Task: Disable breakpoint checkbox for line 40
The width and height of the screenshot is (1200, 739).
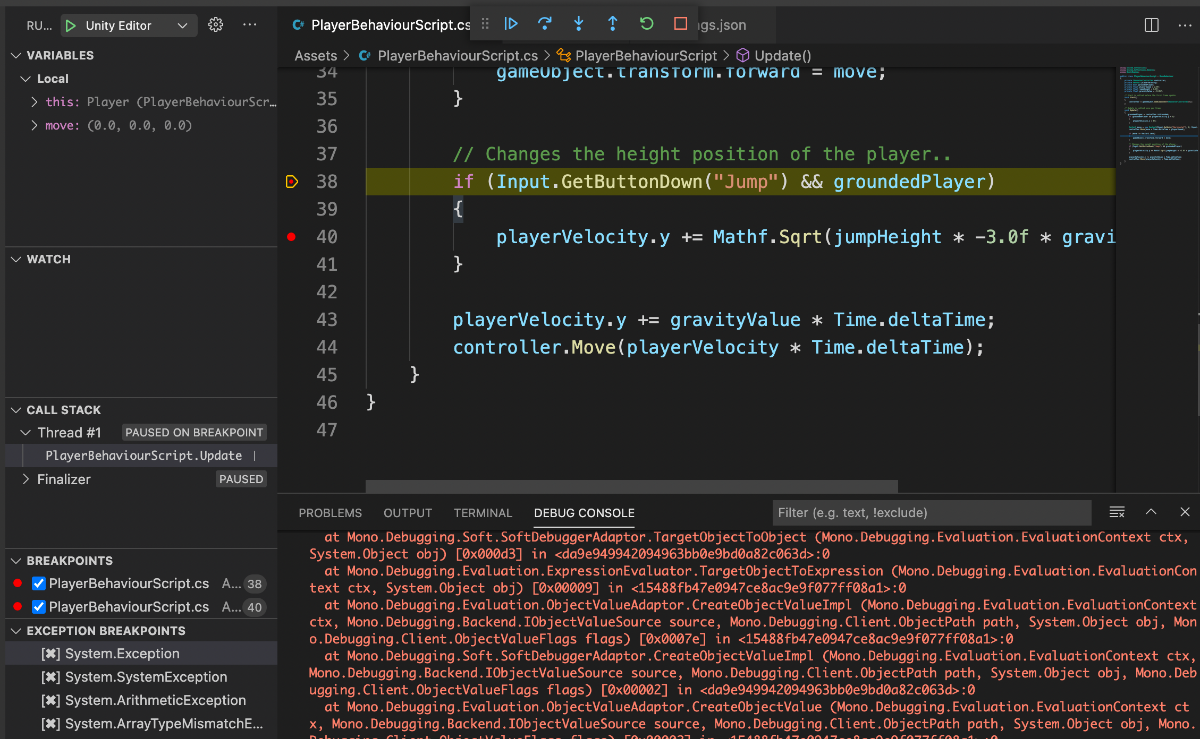Action: (39, 607)
